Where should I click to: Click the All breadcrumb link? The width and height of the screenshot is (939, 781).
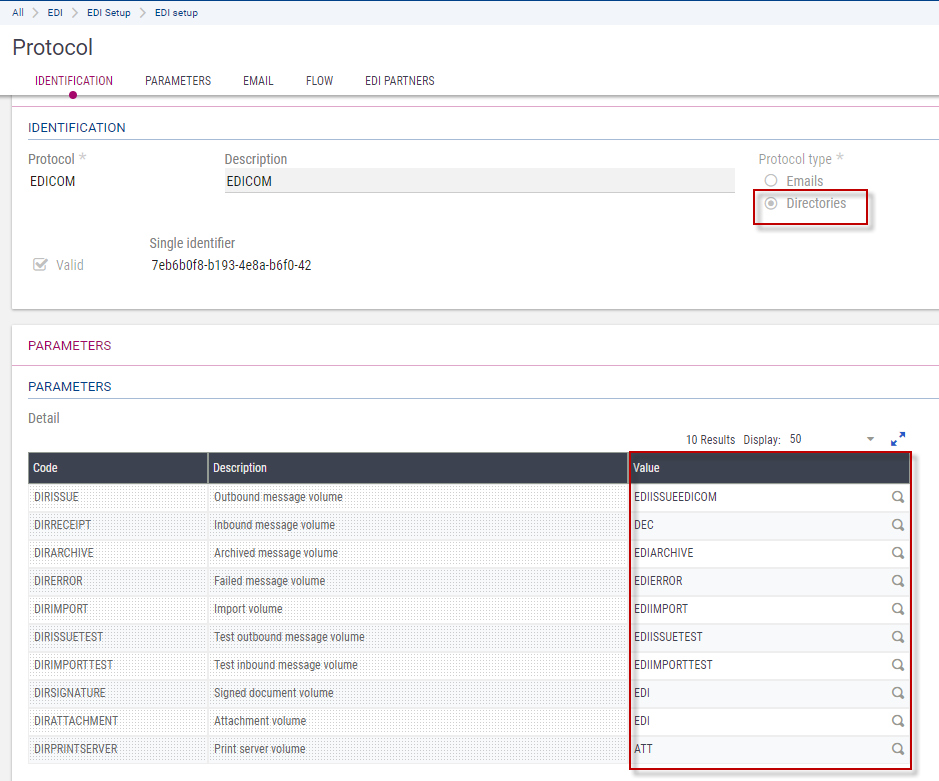point(18,13)
